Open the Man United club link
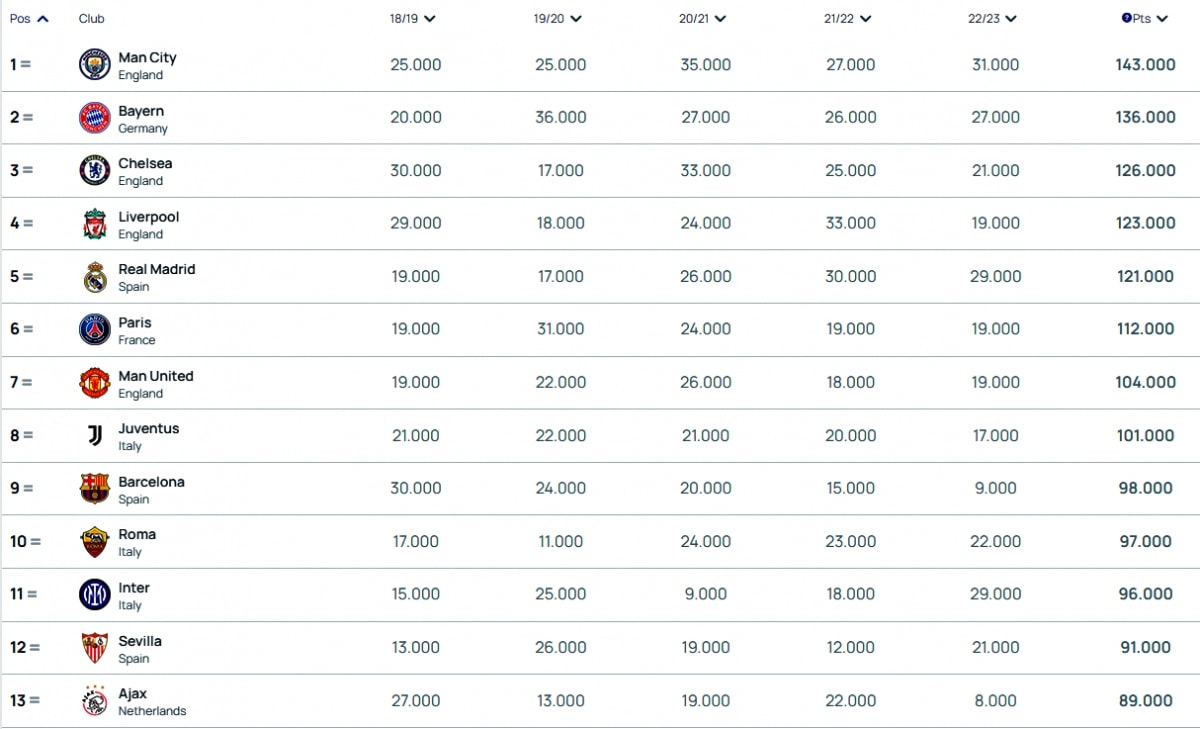Screen dimensions: 1200x729 [x=156, y=376]
